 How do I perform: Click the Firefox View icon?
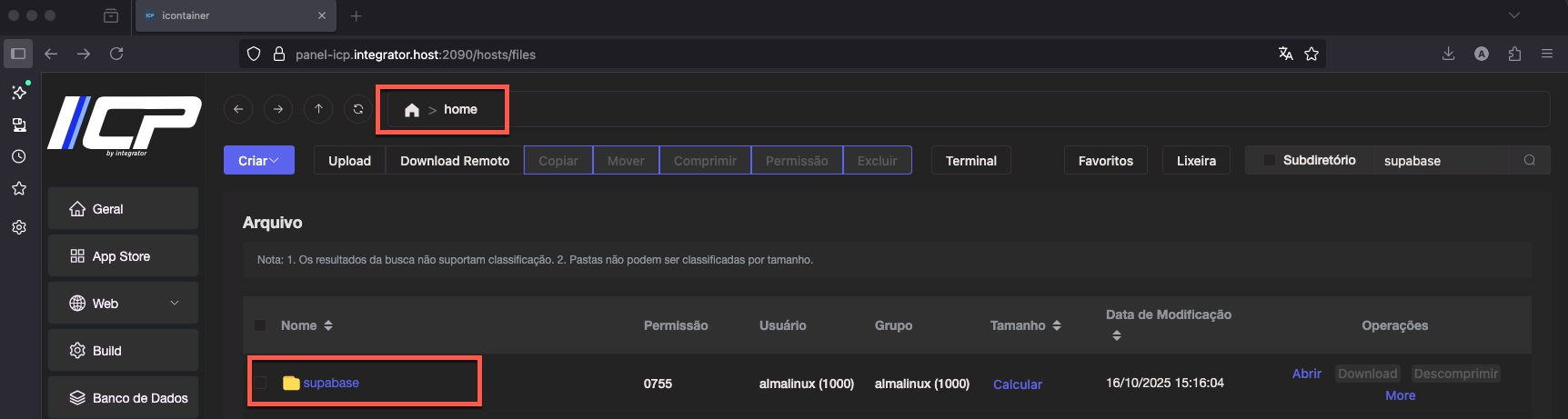(111, 15)
